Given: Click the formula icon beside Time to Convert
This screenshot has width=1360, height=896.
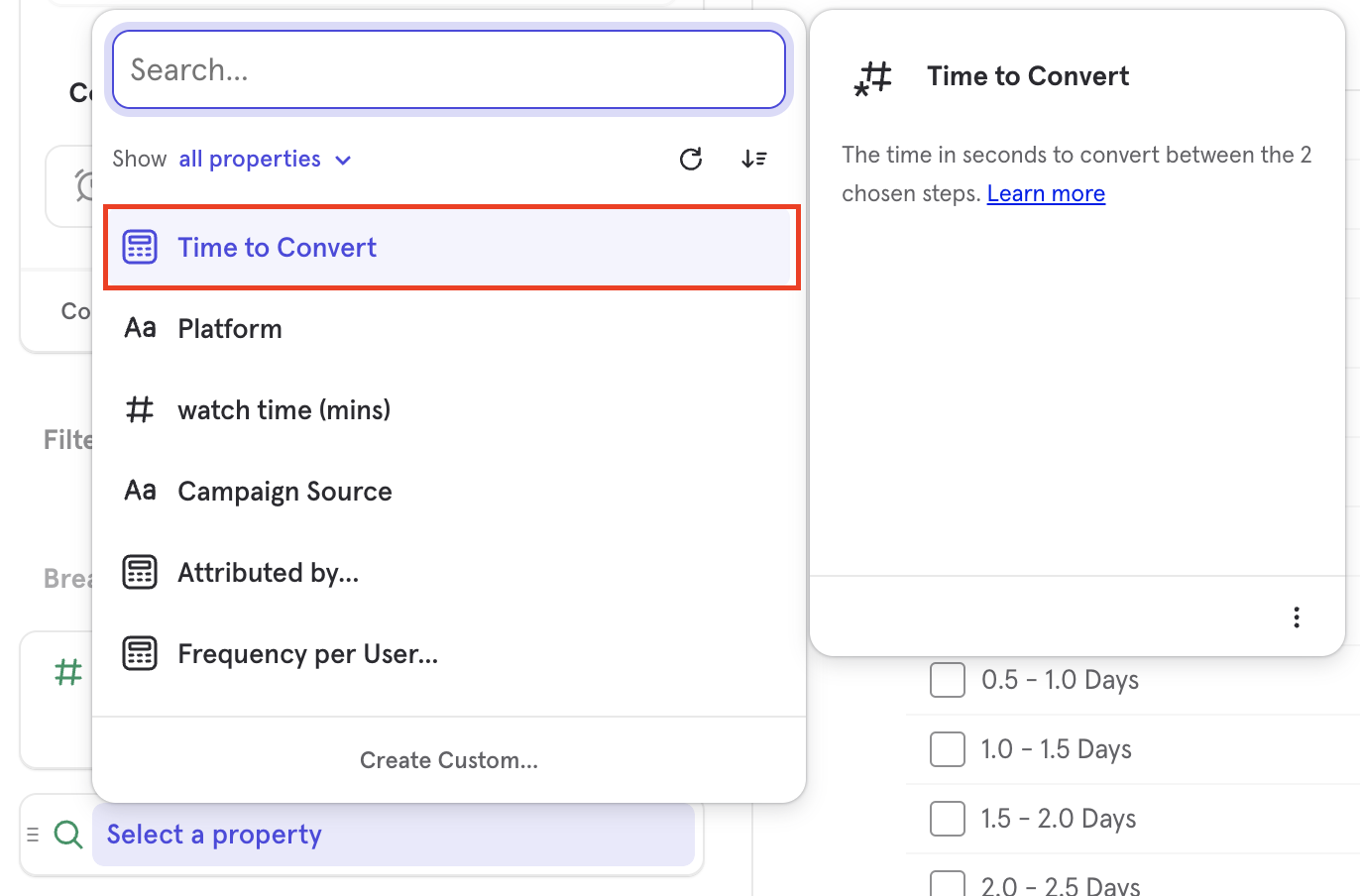Looking at the screenshot, I should (140, 247).
